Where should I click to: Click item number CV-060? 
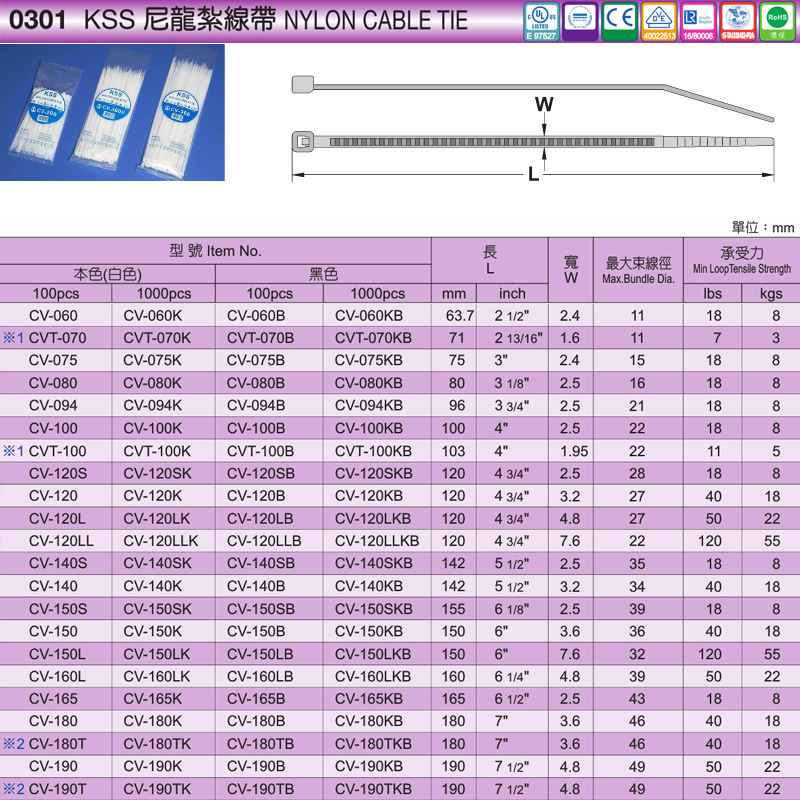point(53,316)
